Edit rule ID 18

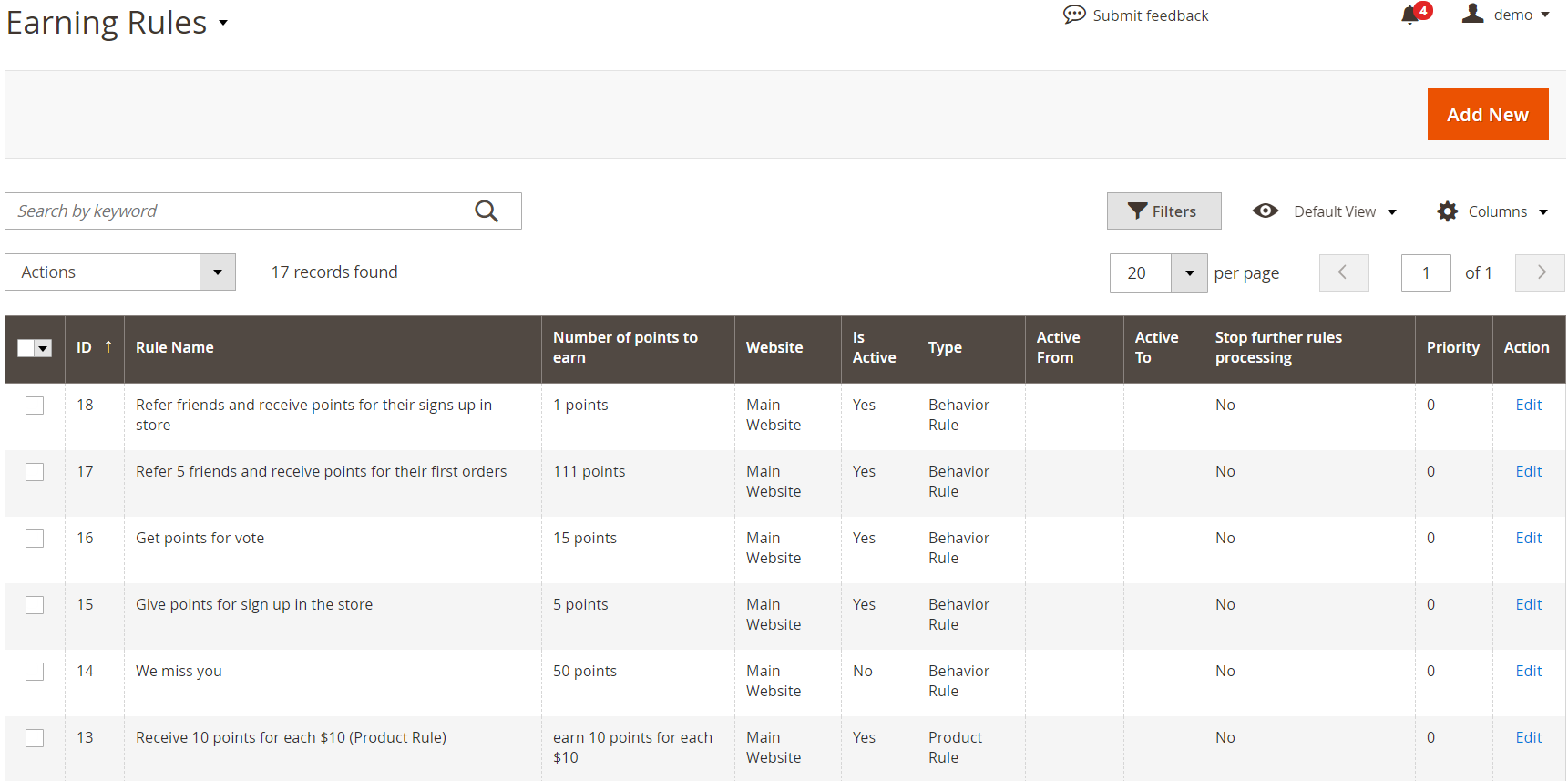click(x=1528, y=405)
